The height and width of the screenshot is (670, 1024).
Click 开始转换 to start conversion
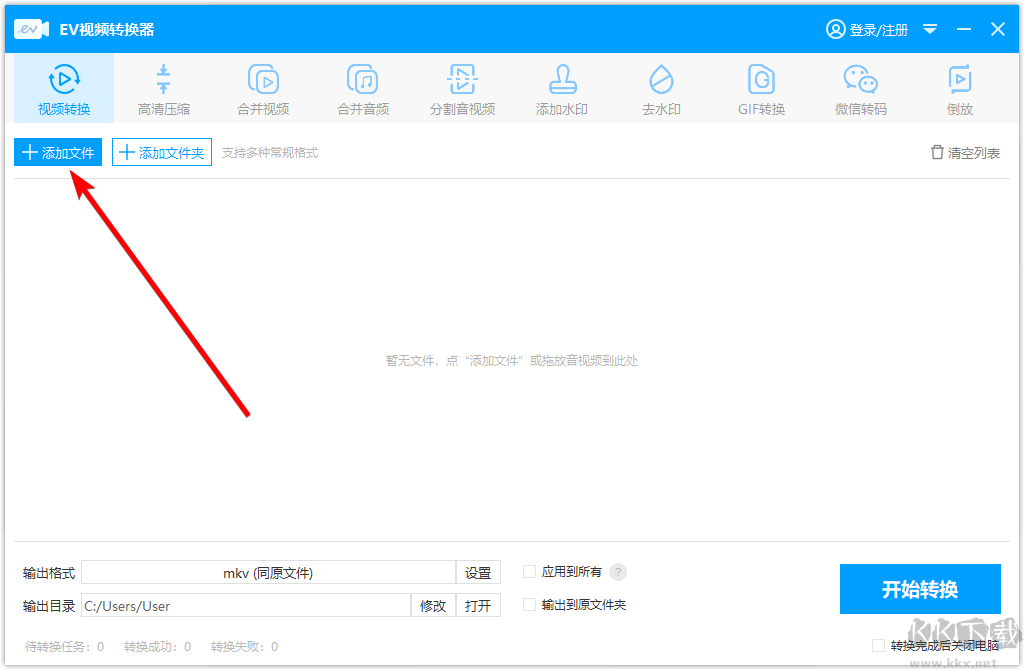[x=920, y=589]
